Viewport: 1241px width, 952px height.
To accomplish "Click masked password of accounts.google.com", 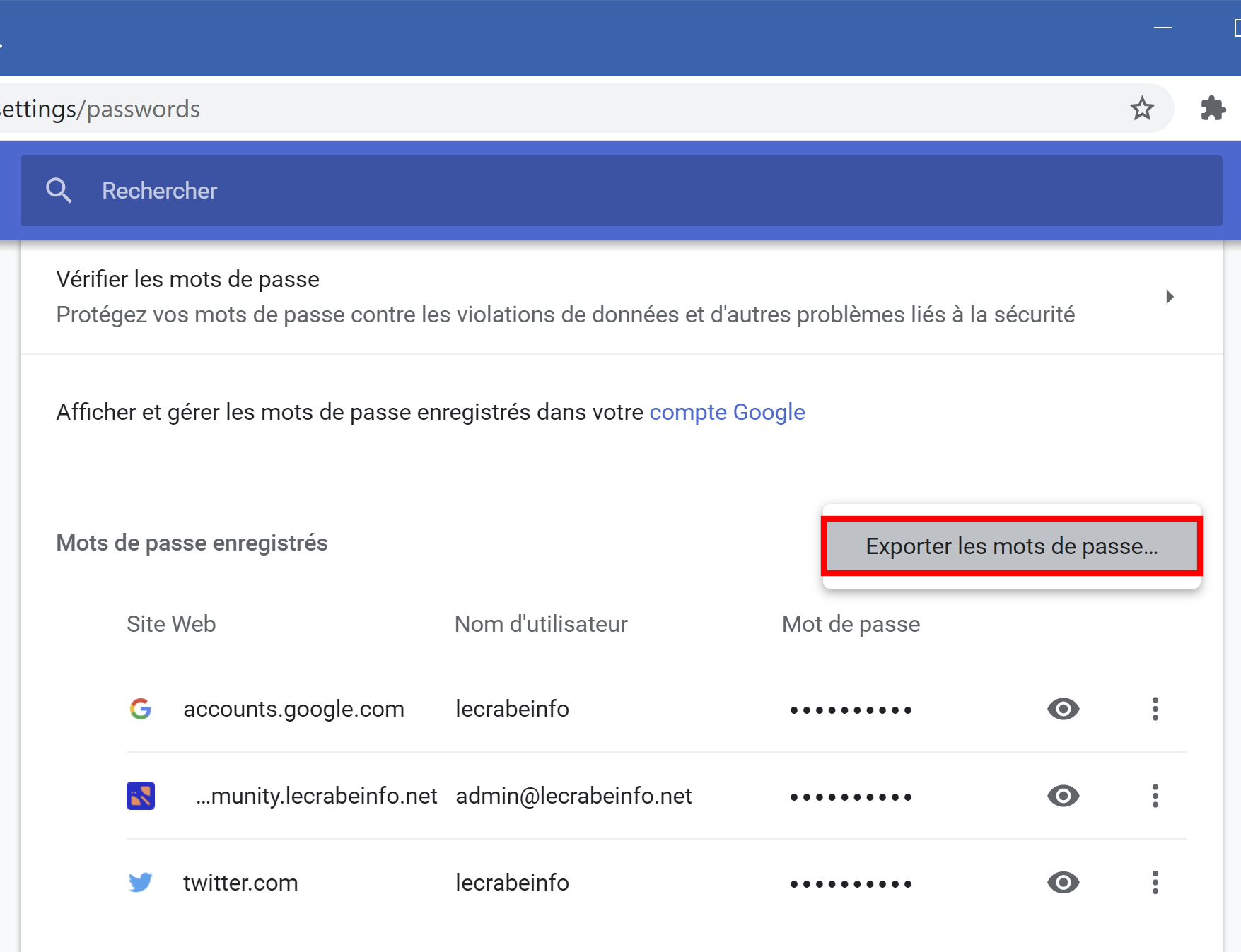I will point(851,710).
